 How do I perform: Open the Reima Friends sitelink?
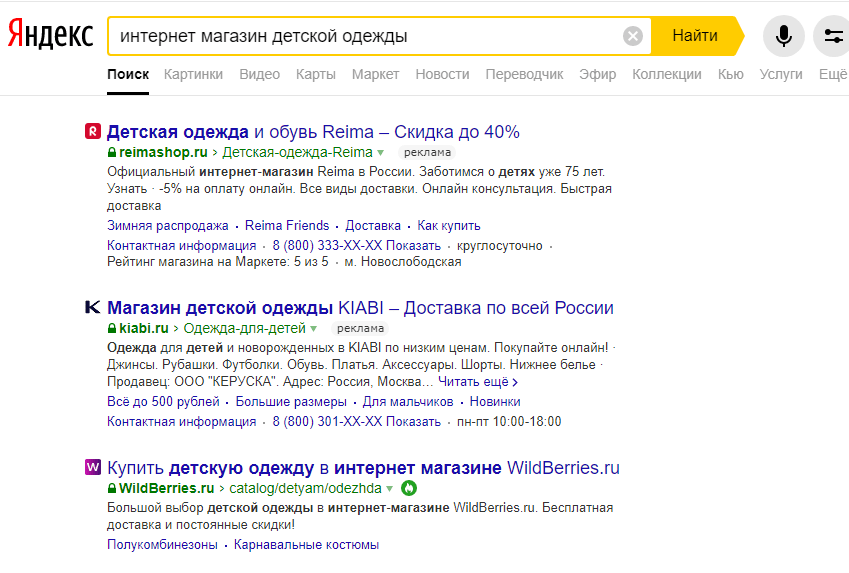[x=287, y=225]
